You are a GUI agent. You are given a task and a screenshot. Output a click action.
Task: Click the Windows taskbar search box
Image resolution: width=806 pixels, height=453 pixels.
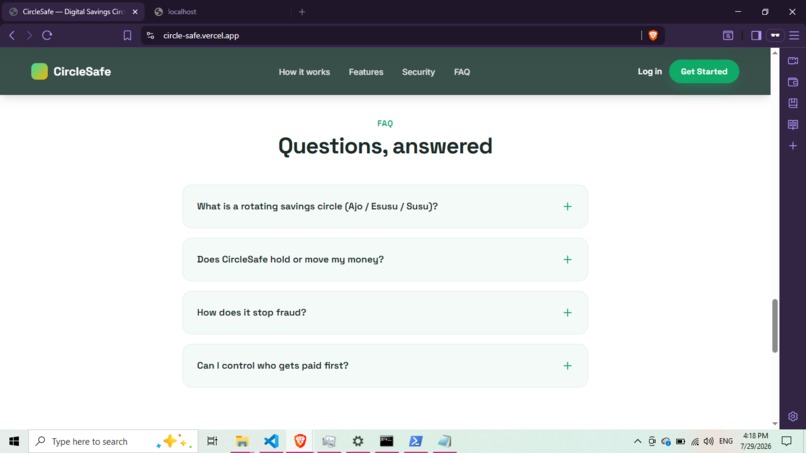pyautogui.click(x=113, y=441)
